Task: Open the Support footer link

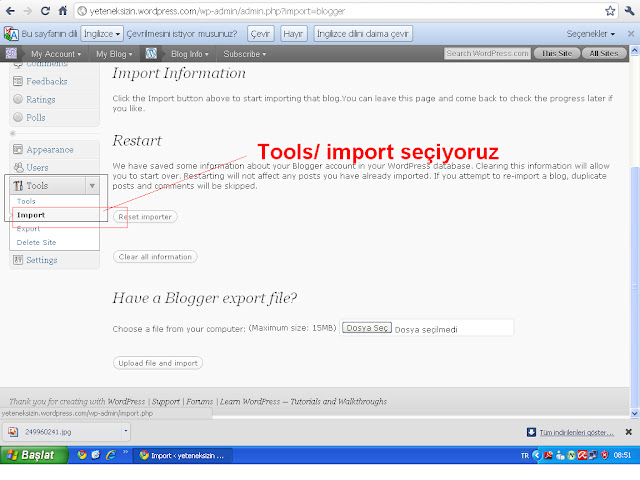Action: [x=166, y=401]
